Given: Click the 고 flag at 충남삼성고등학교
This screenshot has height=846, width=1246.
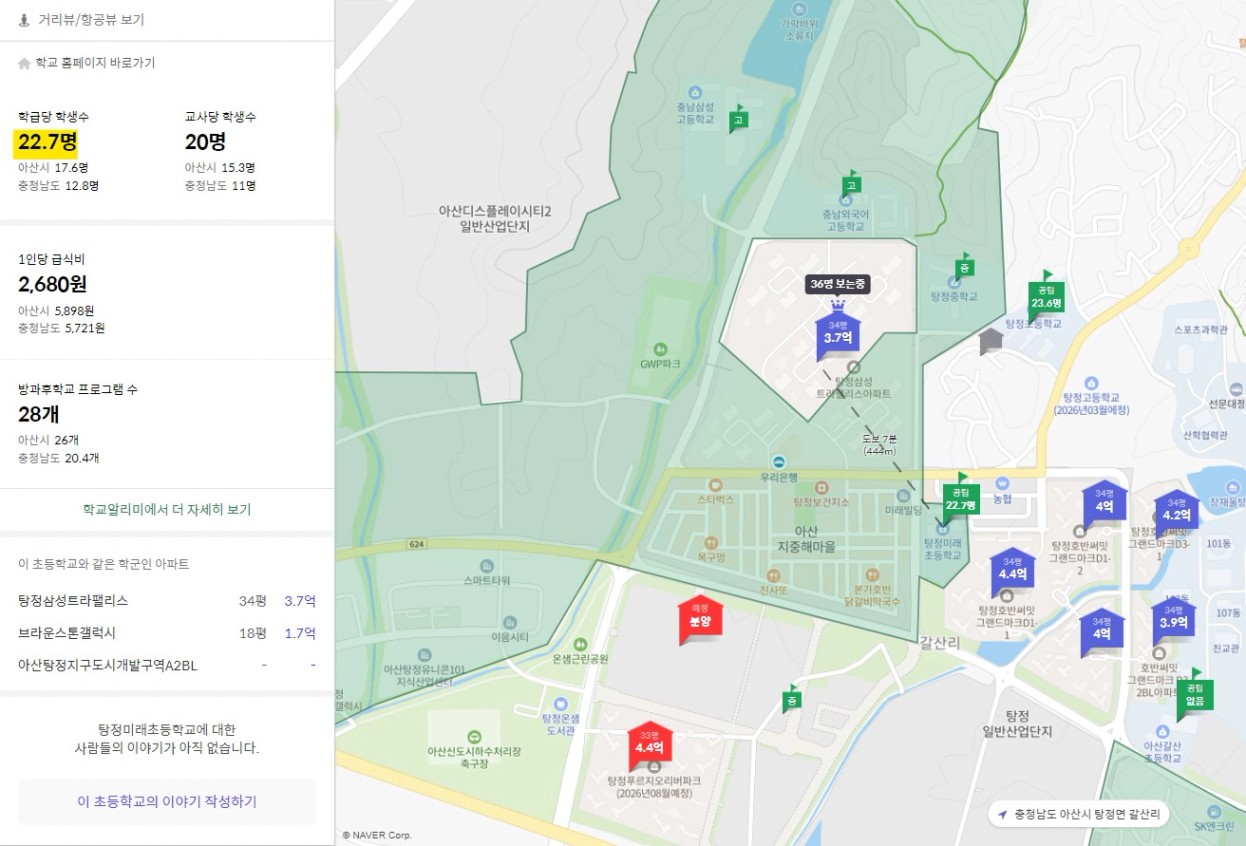Looking at the screenshot, I should click(x=738, y=121).
